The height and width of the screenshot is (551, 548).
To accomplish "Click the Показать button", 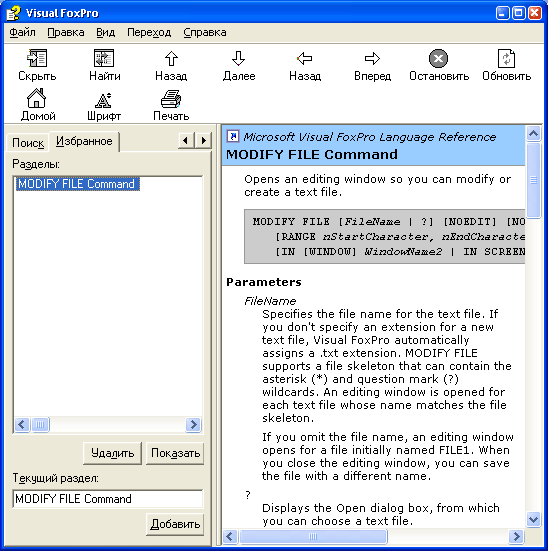I will (x=175, y=453).
